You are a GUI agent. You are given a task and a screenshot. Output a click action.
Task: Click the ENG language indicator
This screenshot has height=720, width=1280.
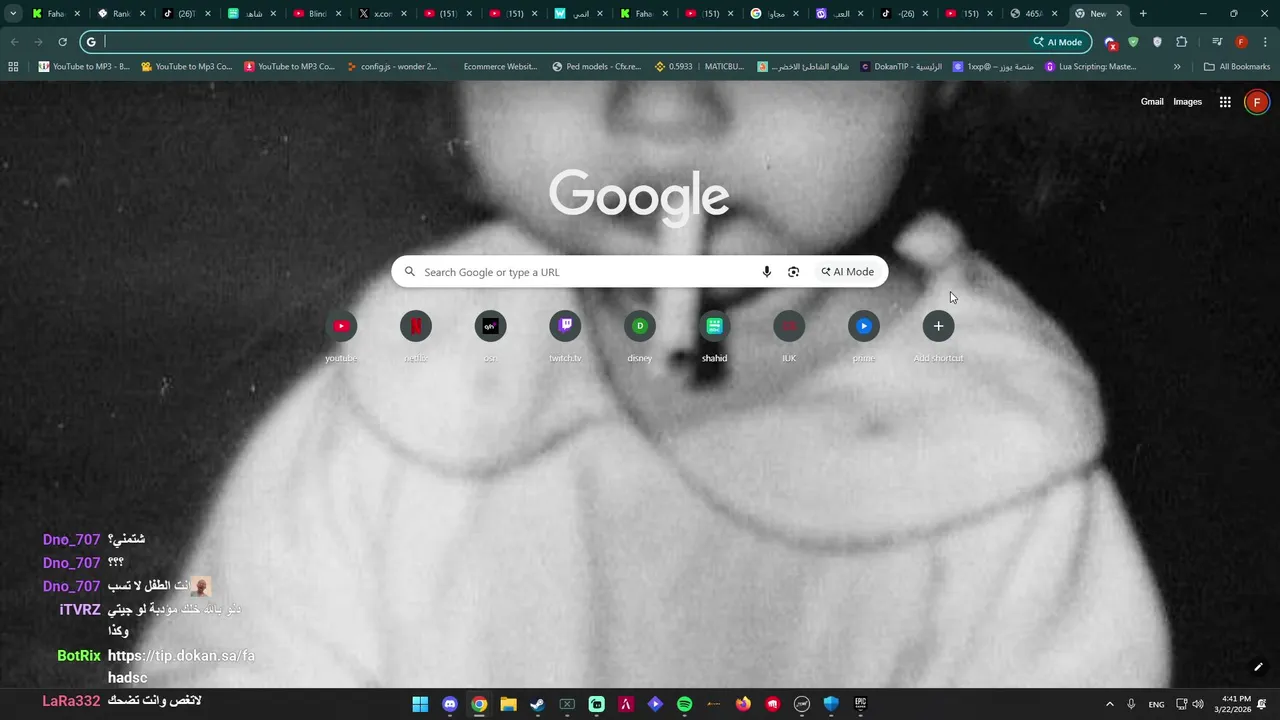[1156, 704]
